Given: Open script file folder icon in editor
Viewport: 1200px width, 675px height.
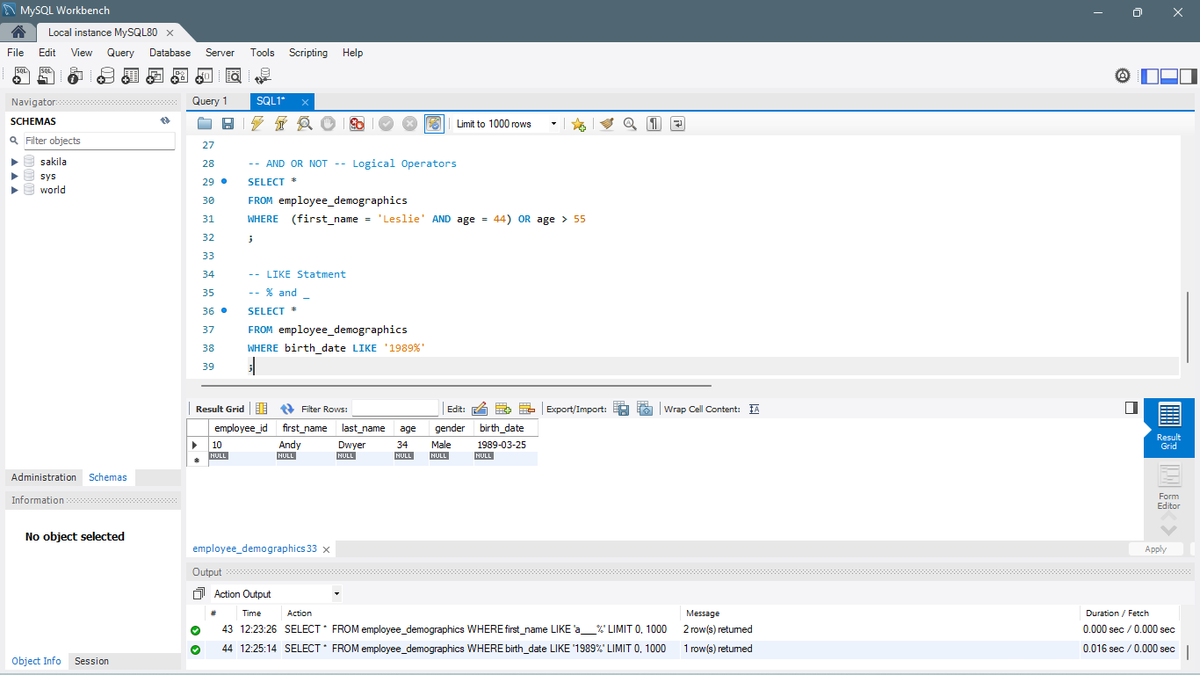Looking at the screenshot, I should tap(205, 124).
